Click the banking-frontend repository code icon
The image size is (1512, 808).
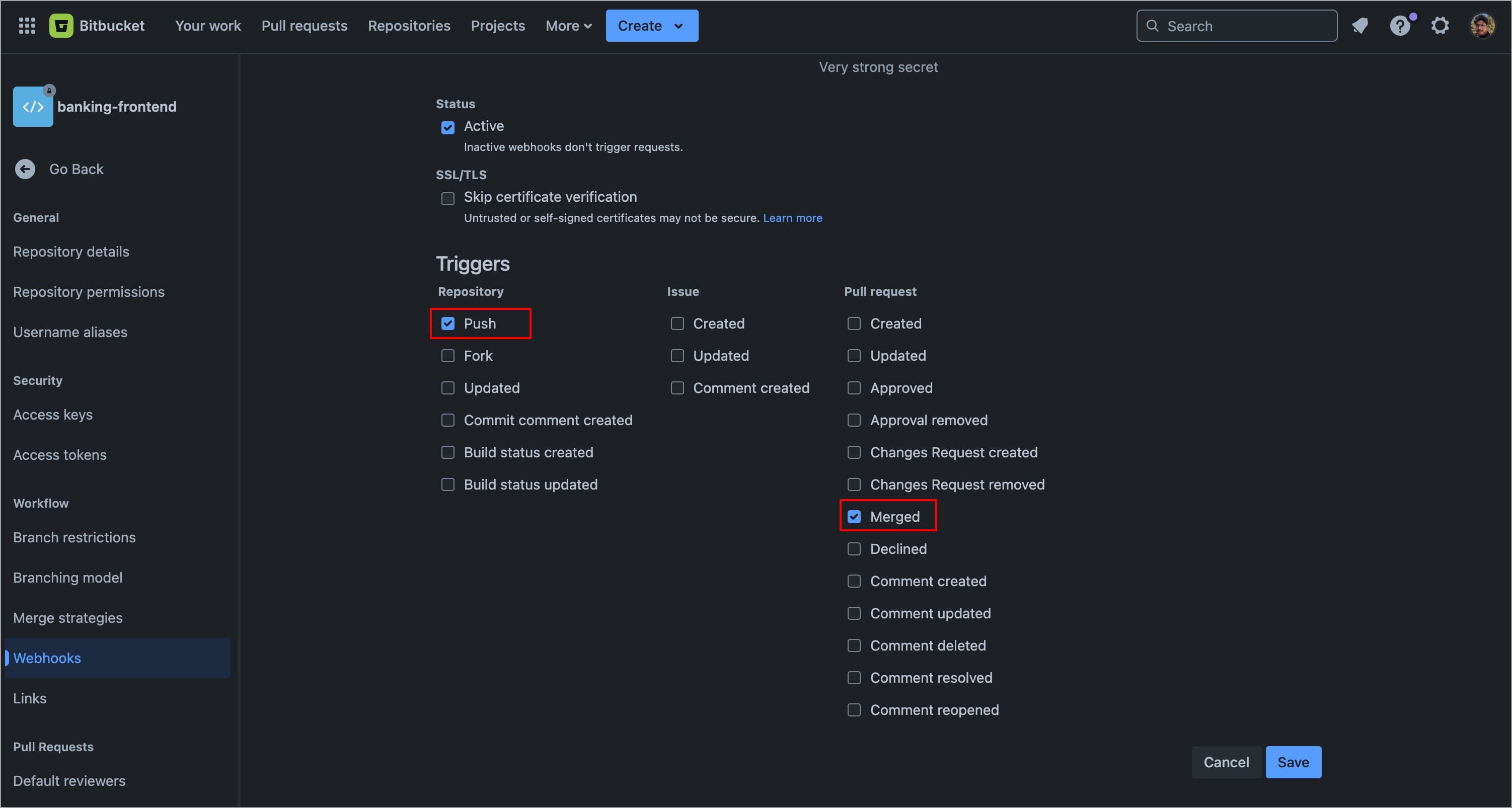(x=33, y=107)
